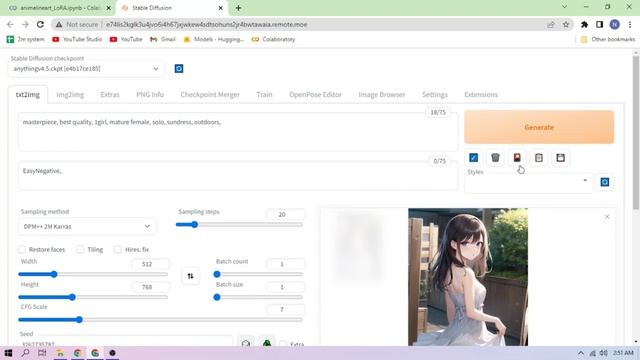Open the YouTube Studio bookmark

(77, 39)
